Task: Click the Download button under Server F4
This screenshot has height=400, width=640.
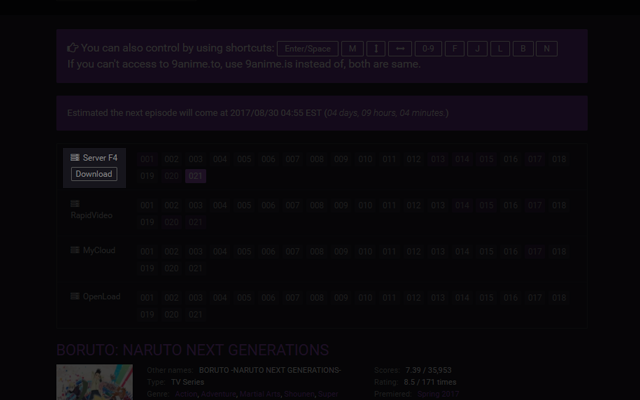Action: 94,174
